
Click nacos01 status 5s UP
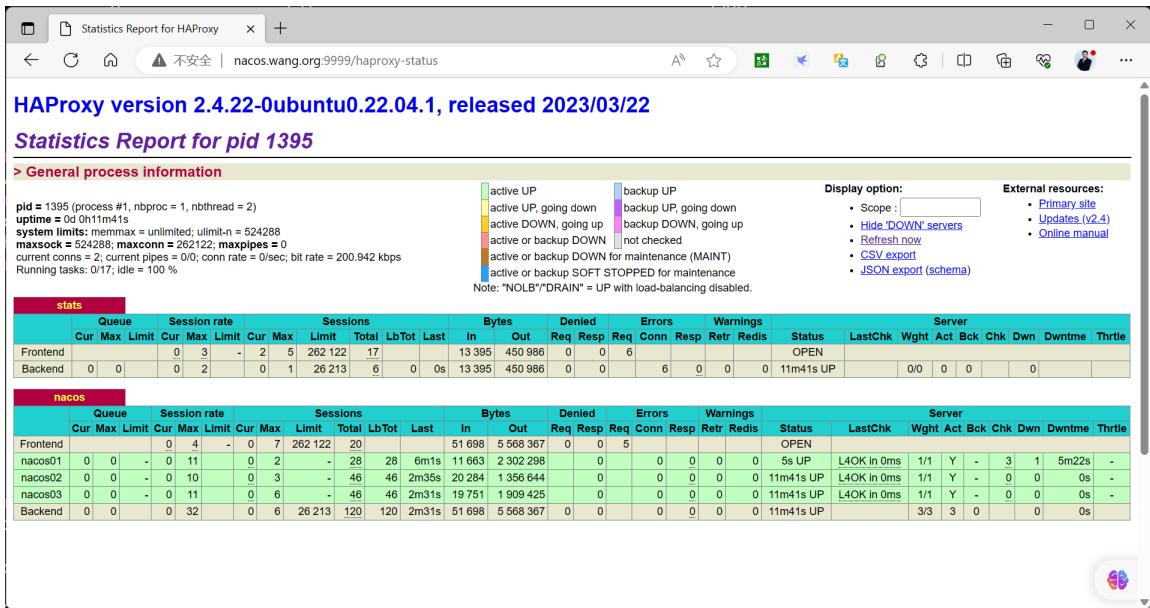click(796, 461)
